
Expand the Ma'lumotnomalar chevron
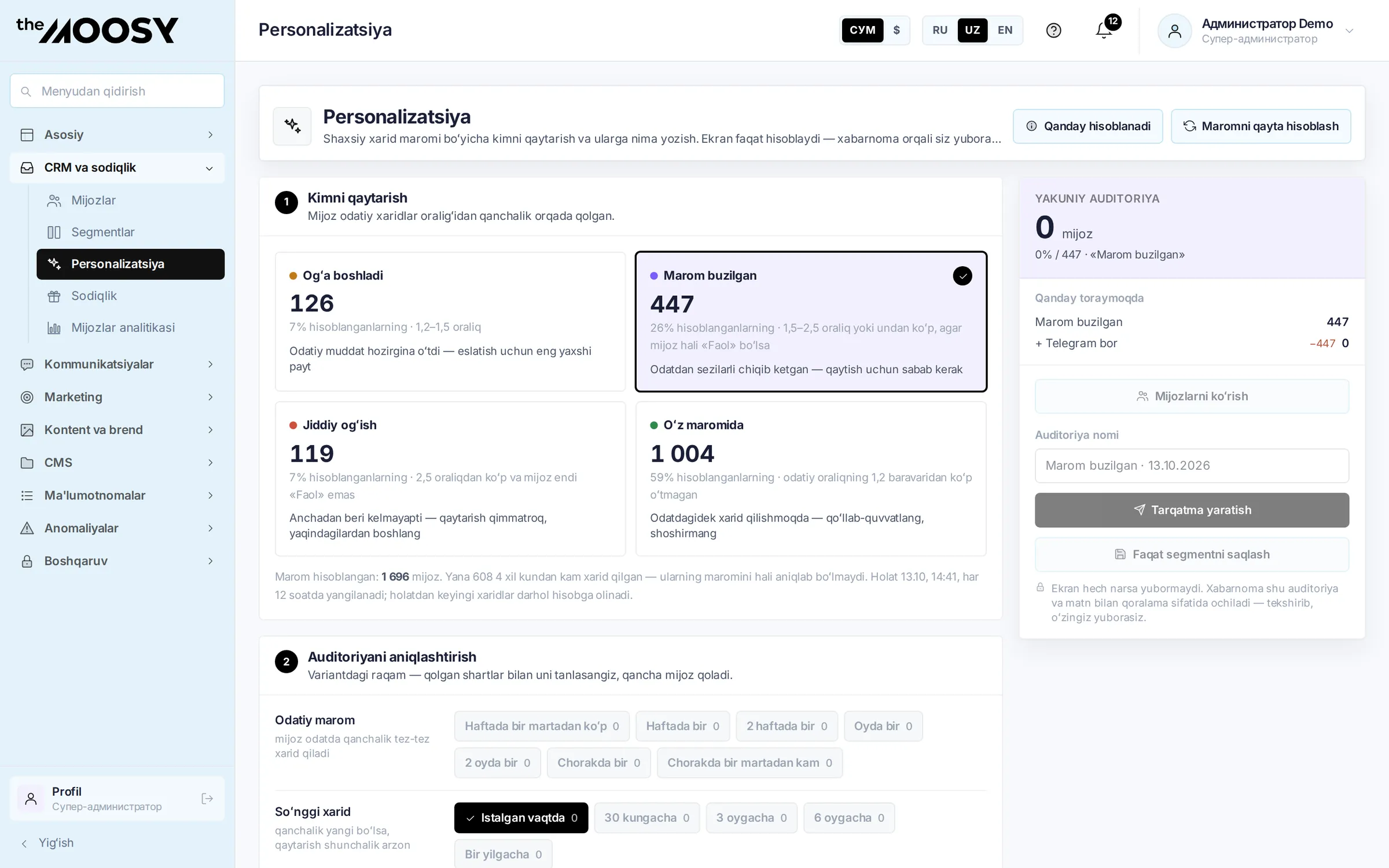click(210, 495)
